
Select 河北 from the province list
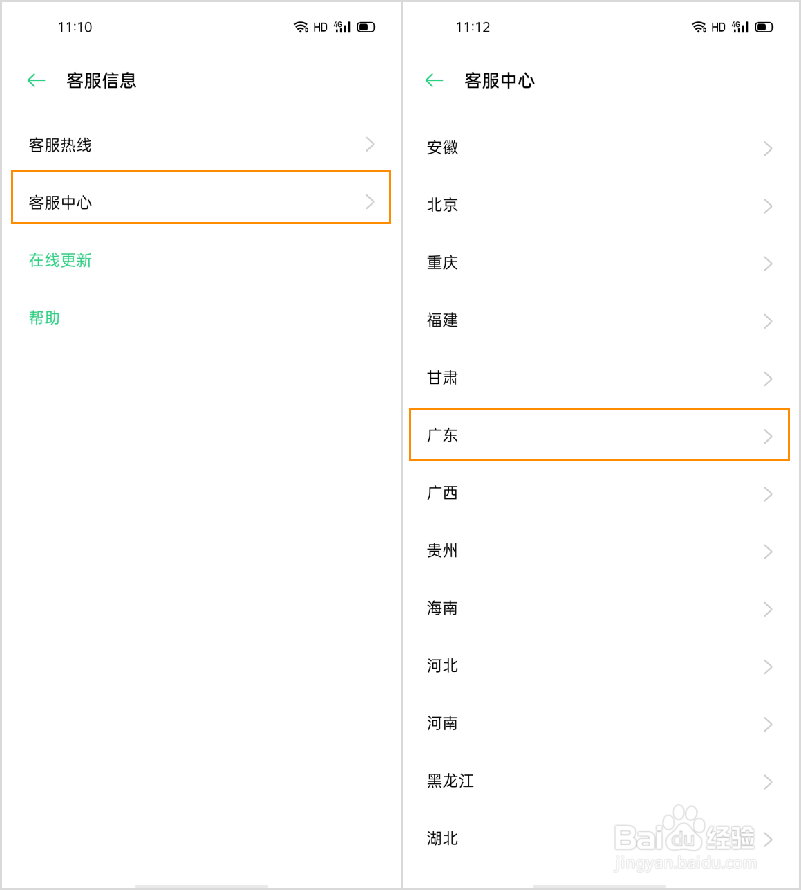pyautogui.click(x=599, y=666)
